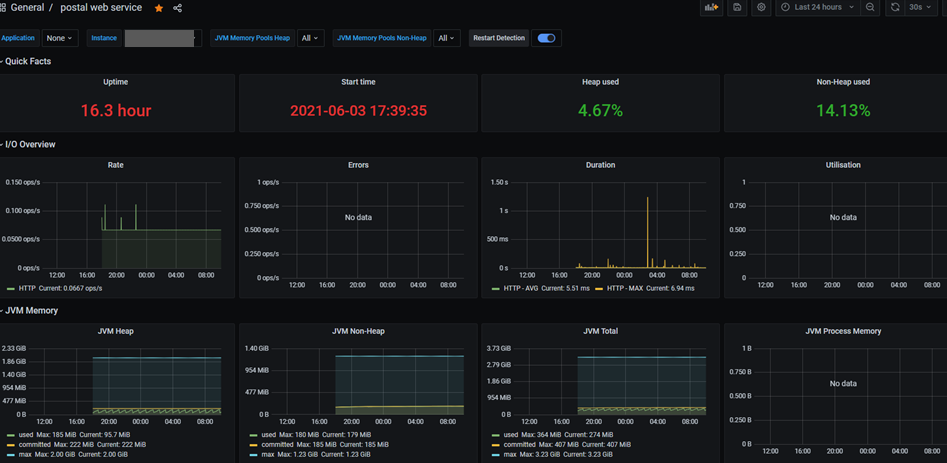Viewport: 947px width, 463px height.
Task: Toggle the Restart Detection switch
Action: (x=547, y=38)
